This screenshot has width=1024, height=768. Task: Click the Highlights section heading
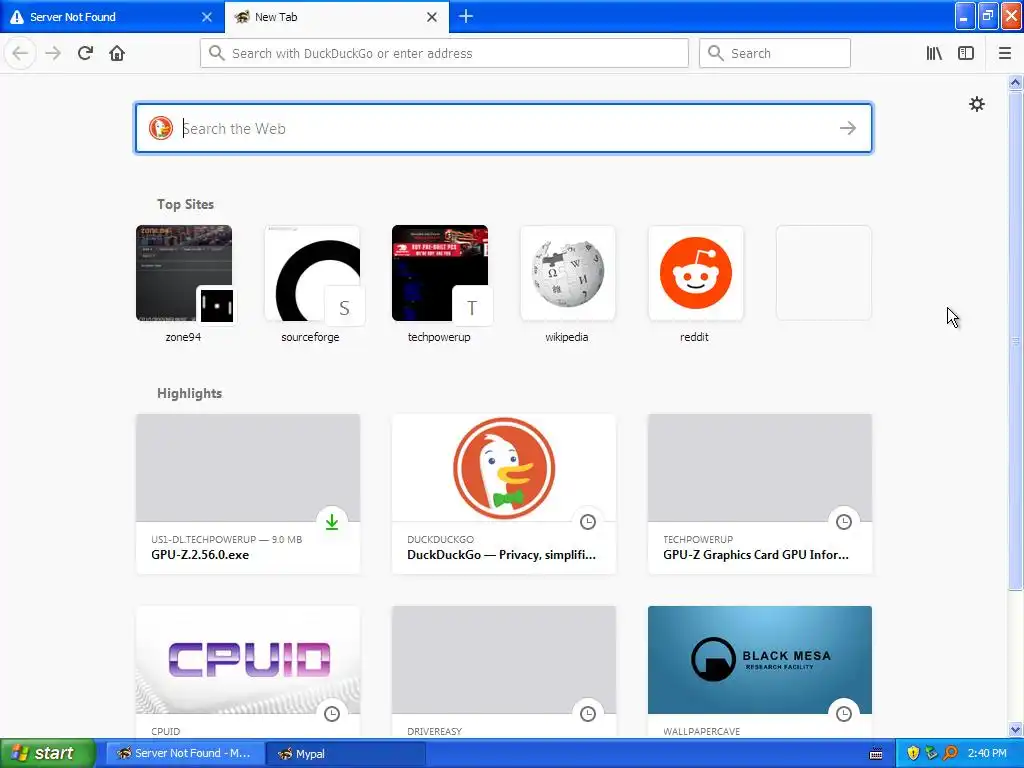pos(189,393)
